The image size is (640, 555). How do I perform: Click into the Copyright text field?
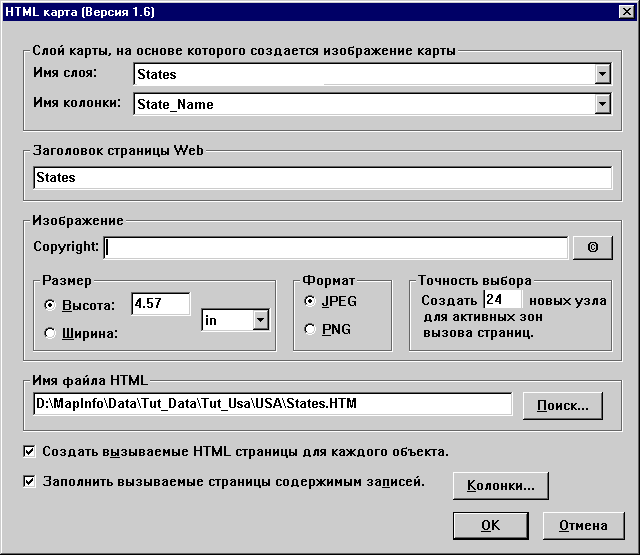click(x=336, y=247)
